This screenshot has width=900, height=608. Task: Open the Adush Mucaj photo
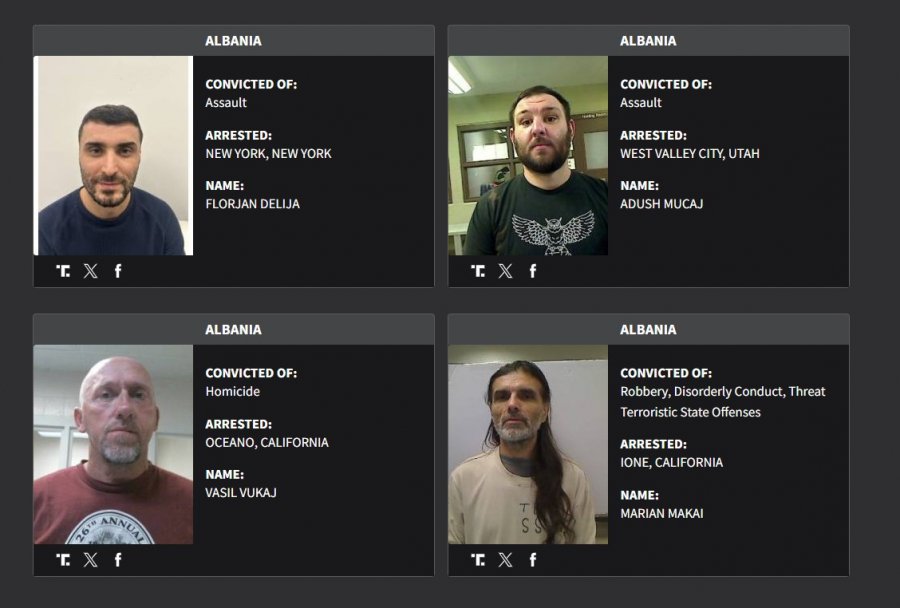(528, 156)
